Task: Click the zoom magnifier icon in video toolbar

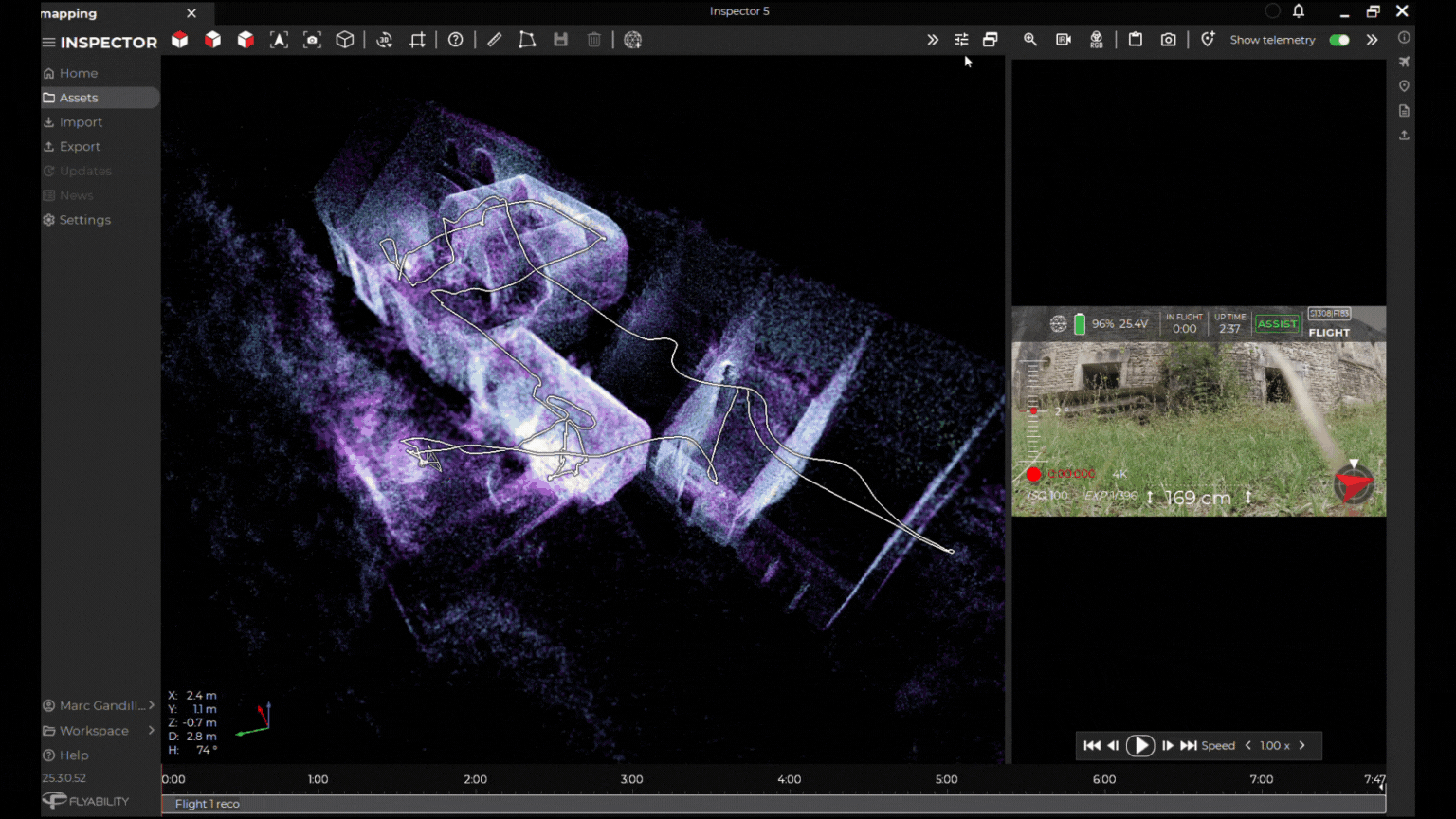Action: point(1029,40)
